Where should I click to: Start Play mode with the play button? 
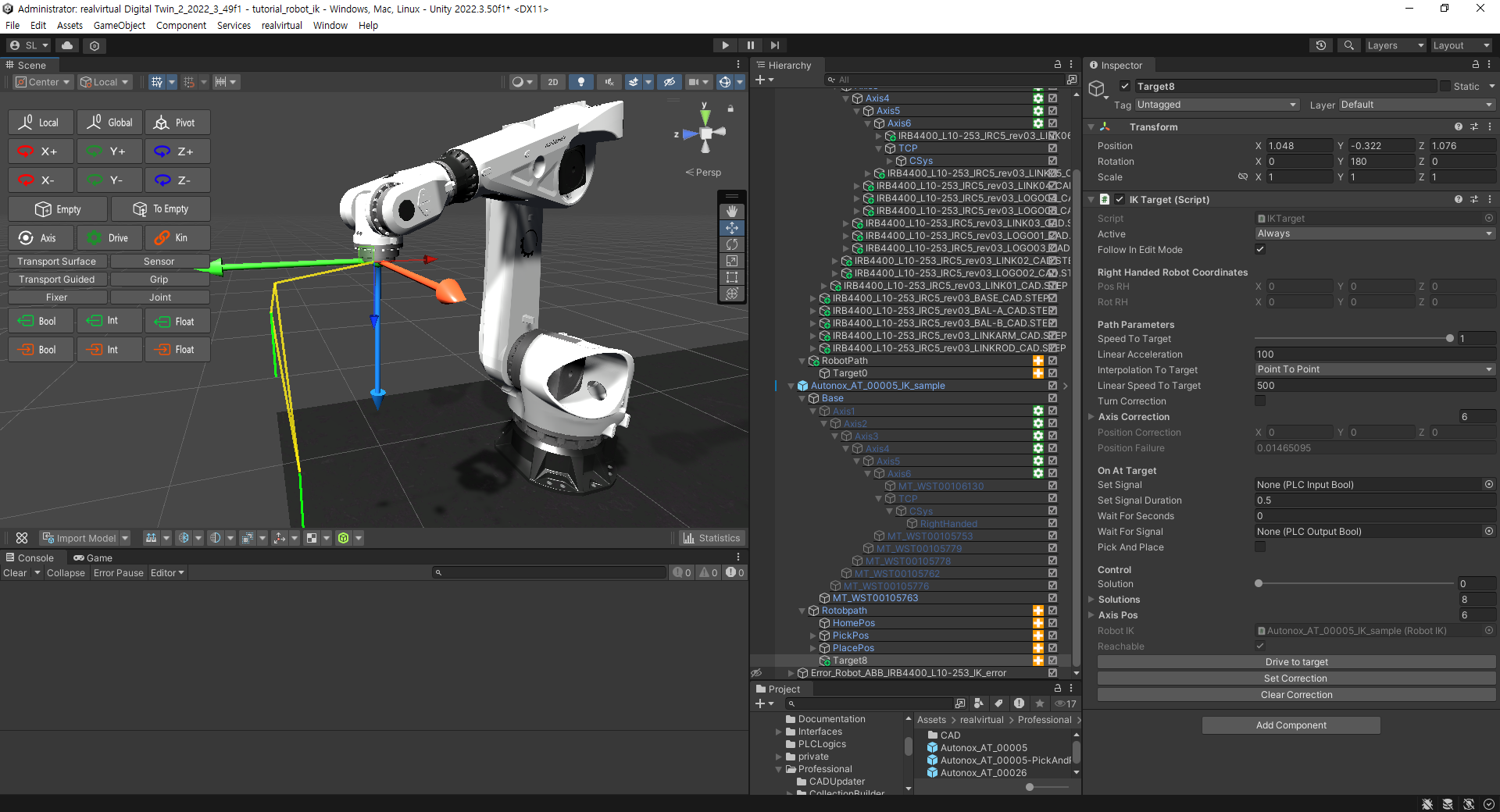click(x=725, y=45)
